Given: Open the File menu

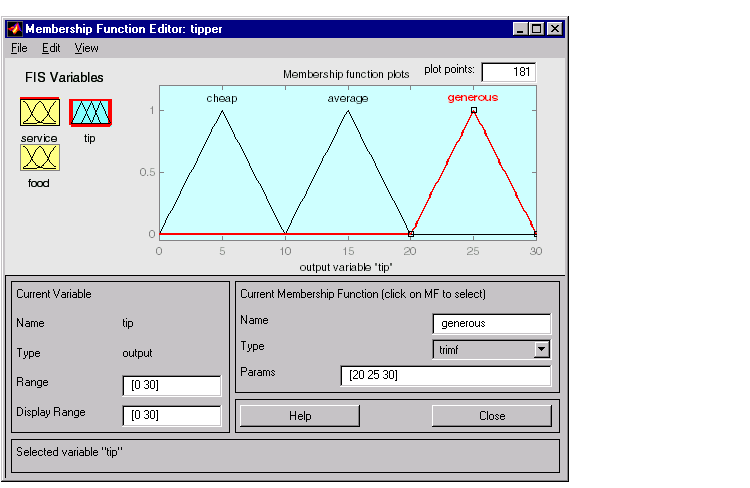Looking at the screenshot, I should (19, 48).
